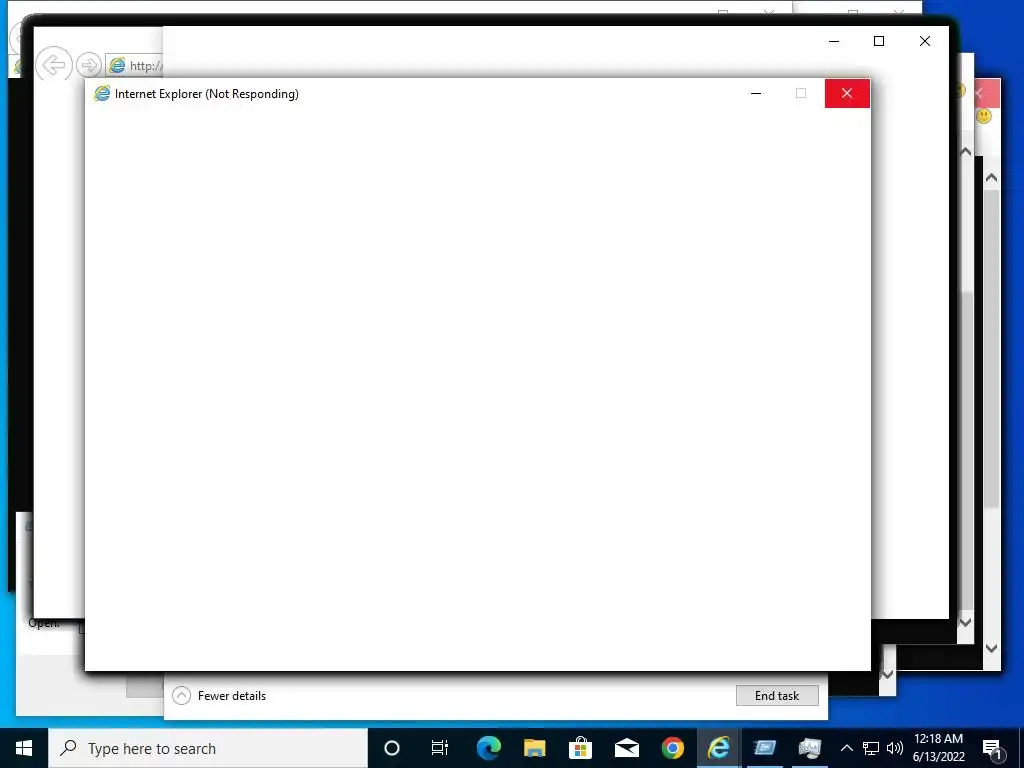Open Cortana from the taskbar
This screenshot has height=768, width=1024.
[392, 748]
